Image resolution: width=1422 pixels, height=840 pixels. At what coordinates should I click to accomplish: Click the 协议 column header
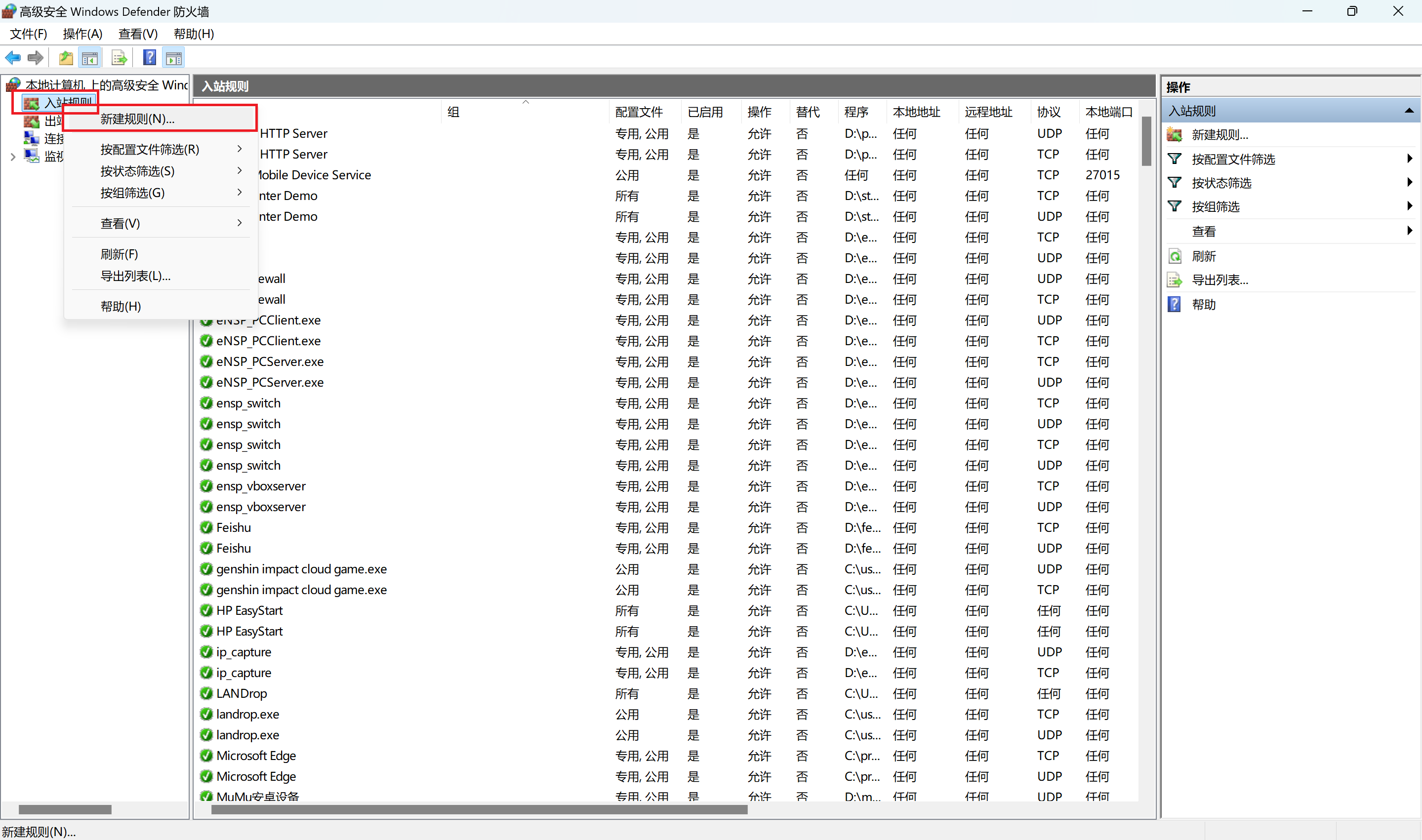click(x=1049, y=112)
